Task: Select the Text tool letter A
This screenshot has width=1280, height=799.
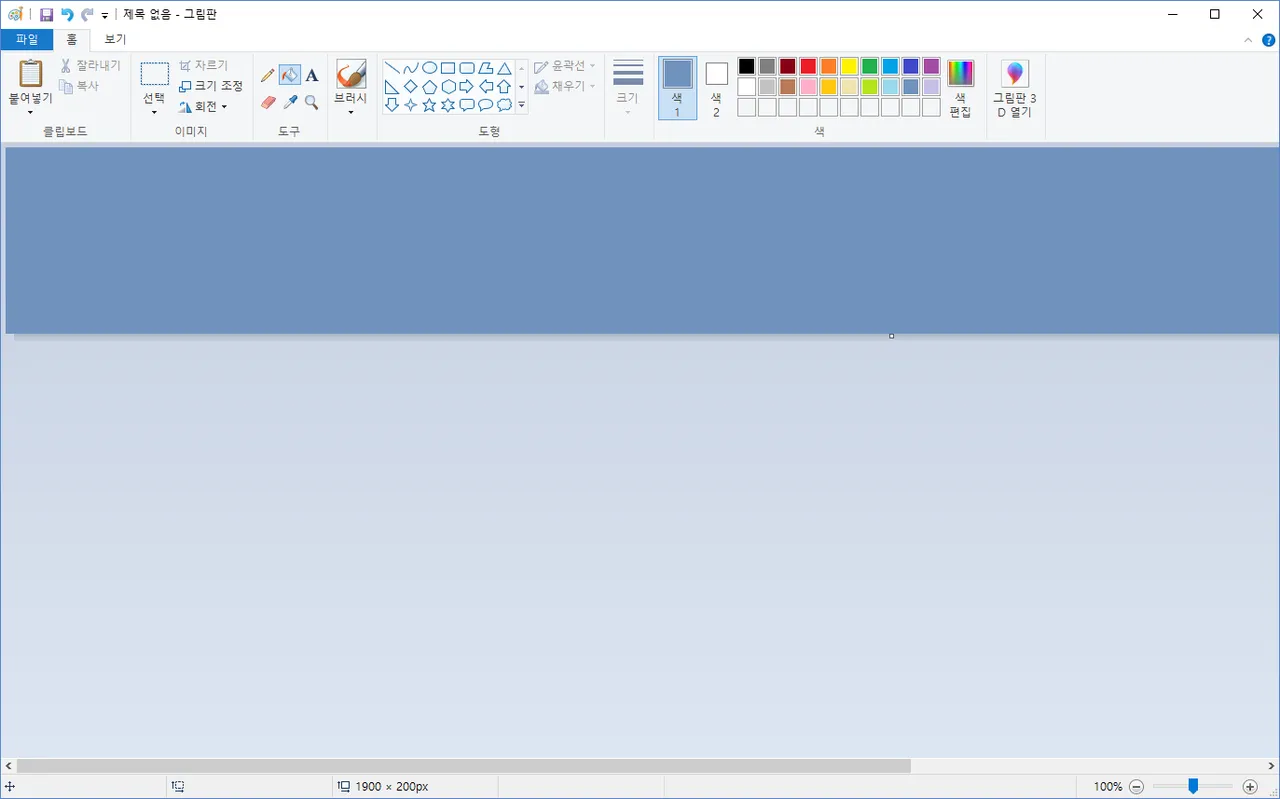Action: point(312,75)
